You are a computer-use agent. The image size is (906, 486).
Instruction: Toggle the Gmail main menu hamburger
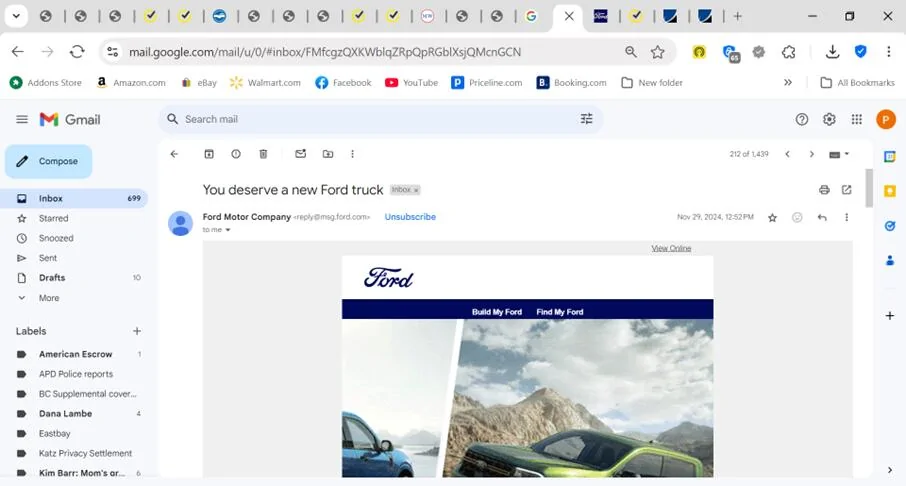pos(22,119)
